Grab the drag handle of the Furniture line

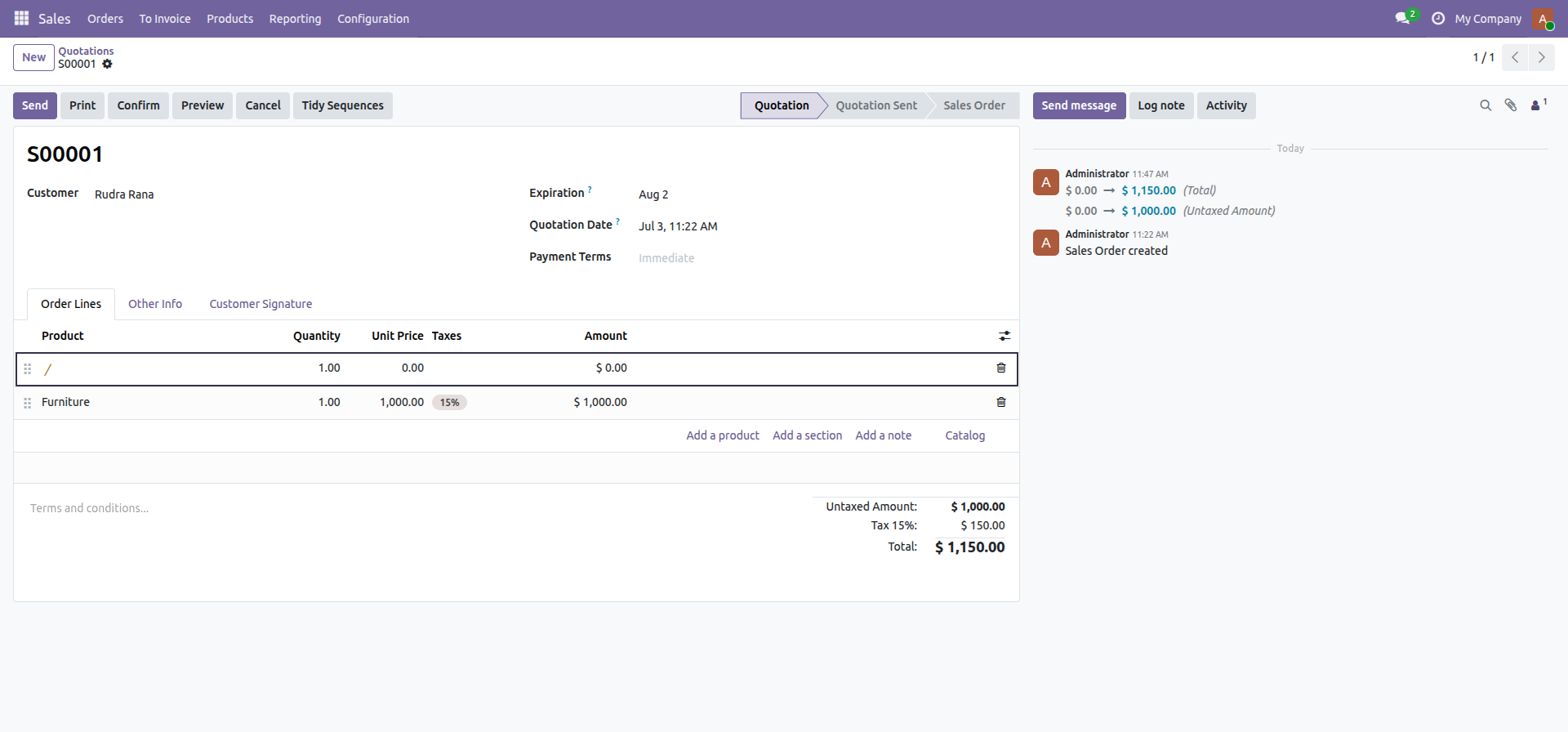point(28,403)
